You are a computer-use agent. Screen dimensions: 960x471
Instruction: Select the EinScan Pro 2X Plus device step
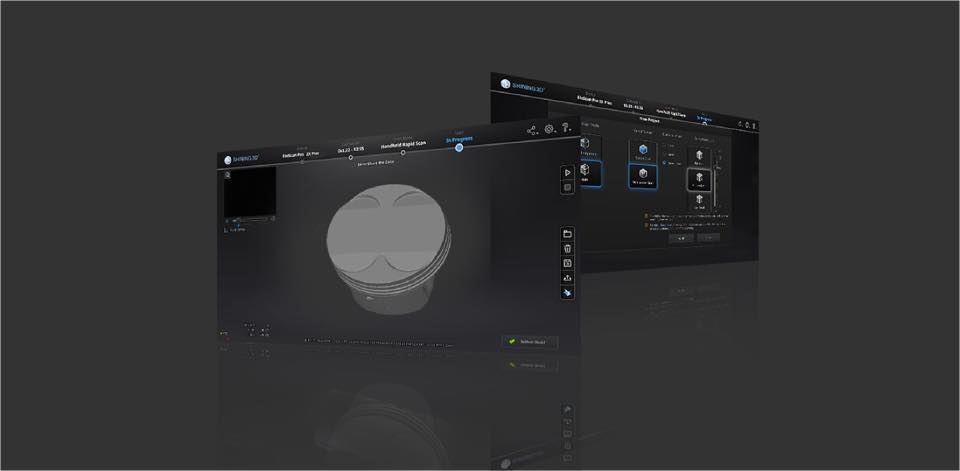(301, 155)
